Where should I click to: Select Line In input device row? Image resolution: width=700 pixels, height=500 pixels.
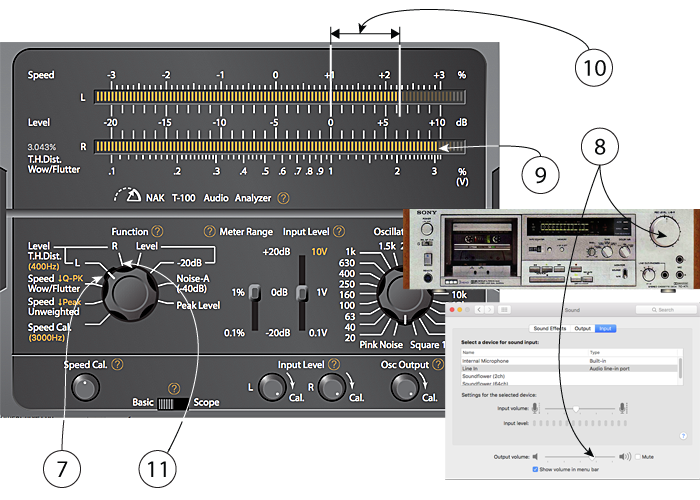(570, 369)
